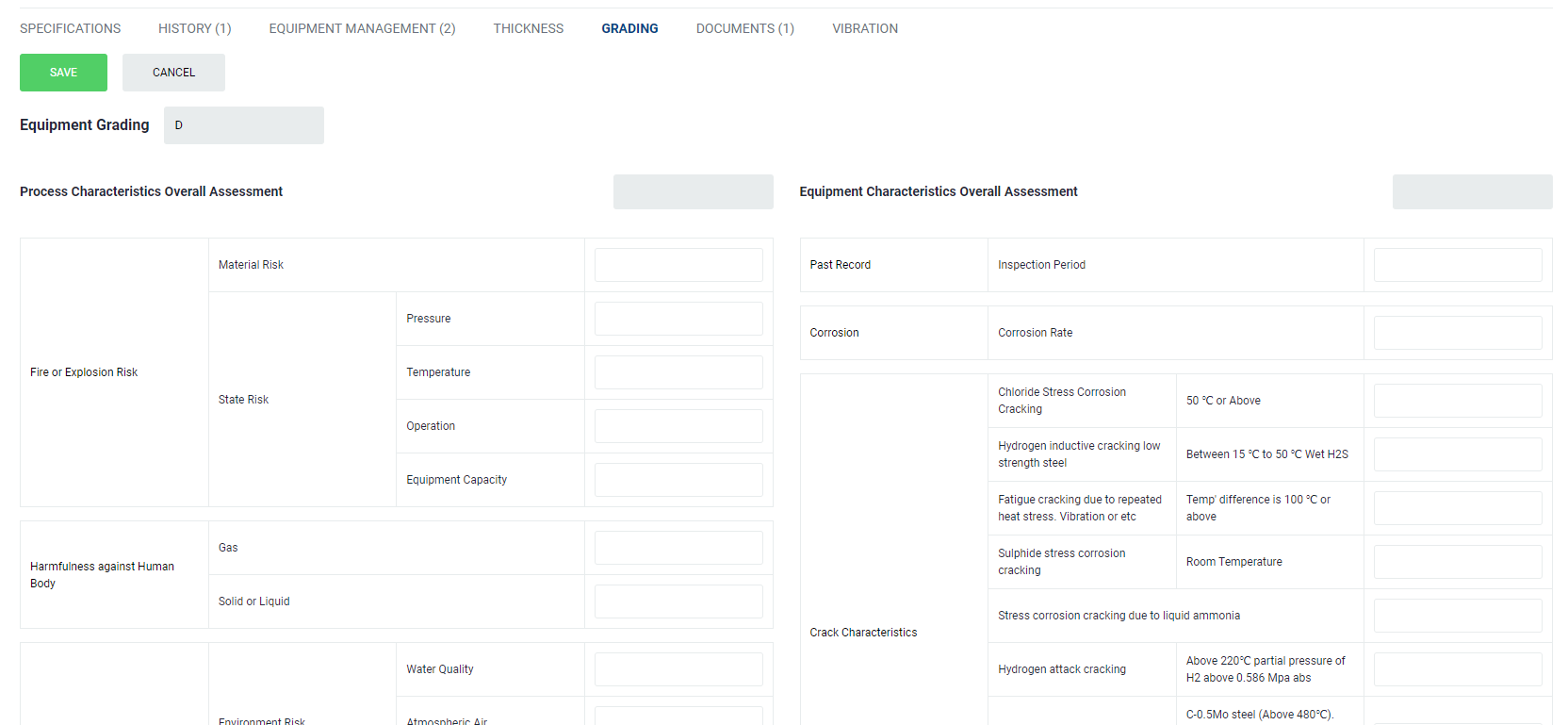Image resolution: width=1568 pixels, height=725 pixels.
Task: Focus the Gas harmfulness input field
Action: pos(678,548)
